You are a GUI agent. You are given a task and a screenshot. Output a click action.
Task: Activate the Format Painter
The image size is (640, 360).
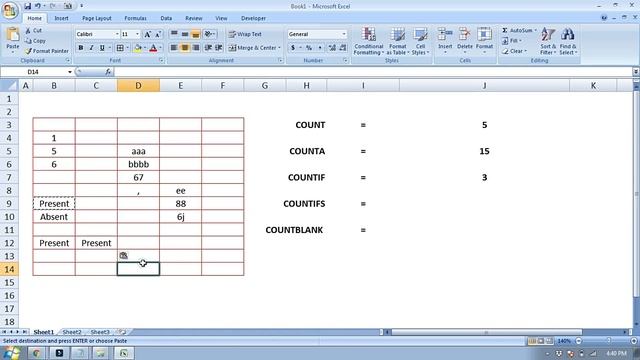(47, 51)
